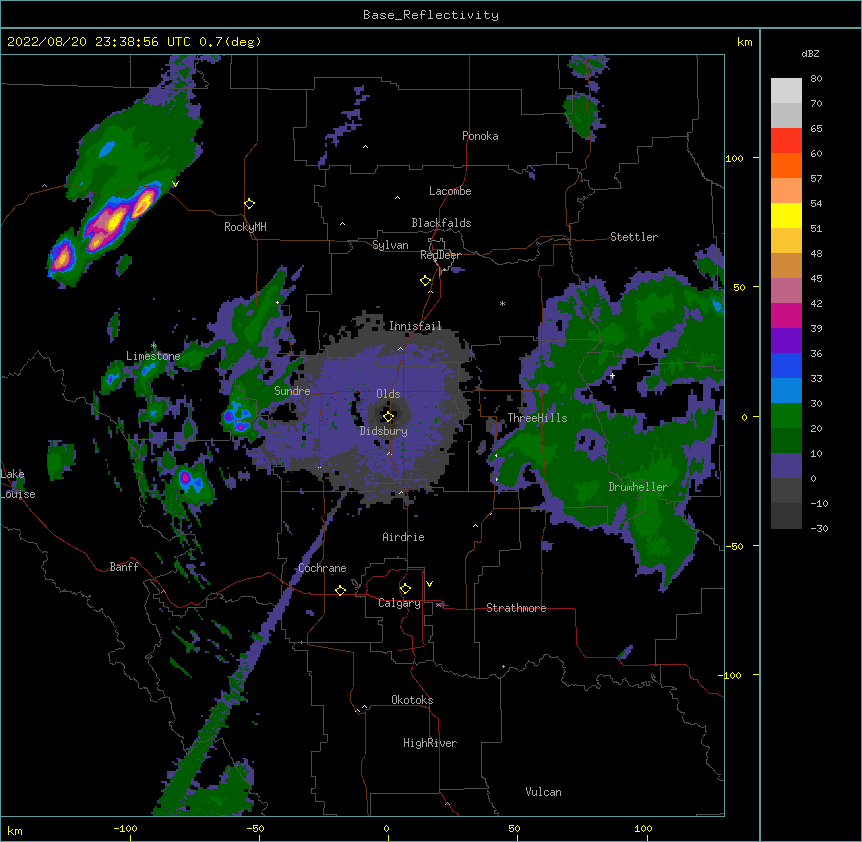862x842 pixels.
Task: Choose the light grey 70–80 dBZ swatch
Action: coord(786,91)
